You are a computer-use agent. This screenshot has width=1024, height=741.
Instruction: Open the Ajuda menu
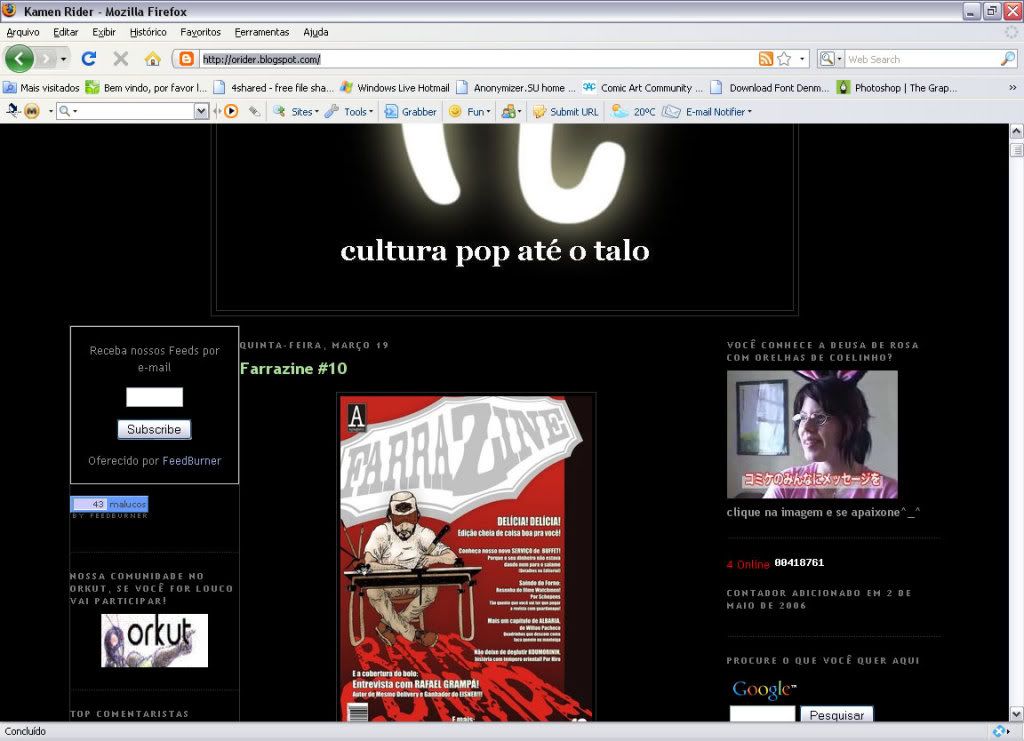click(x=315, y=32)
